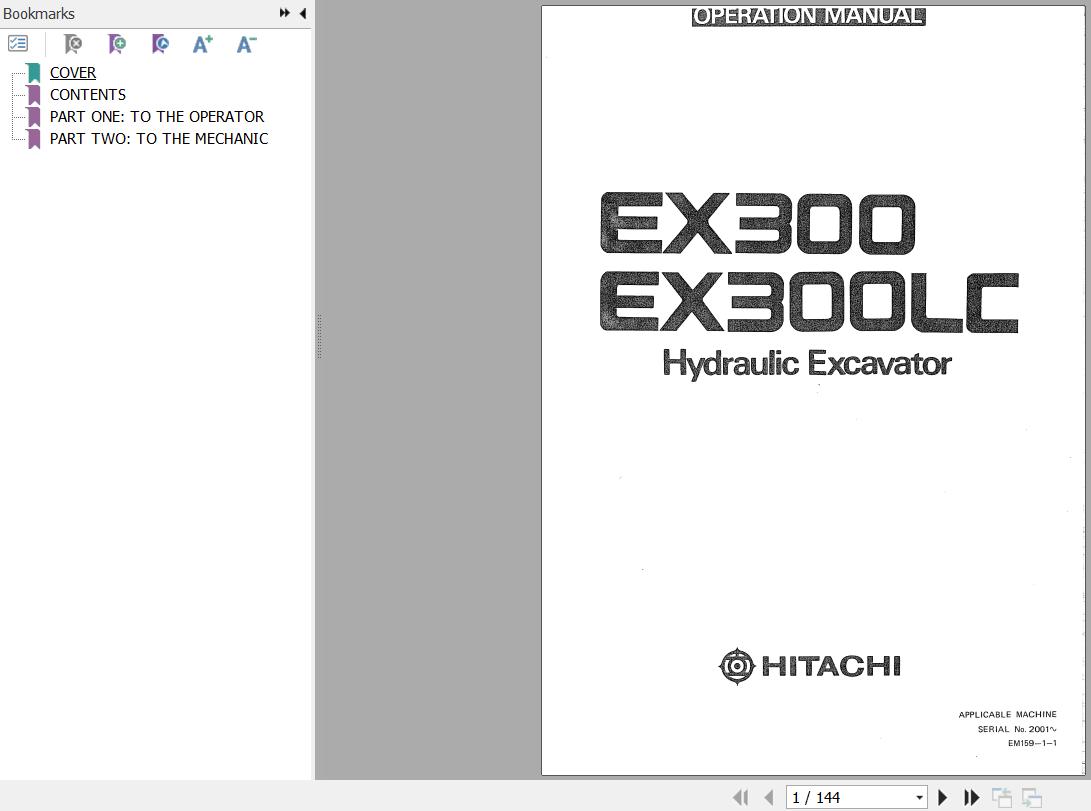Click the EM159-1-1 document code
The height and width of the screenshot is (811, 1091).
1032,743
